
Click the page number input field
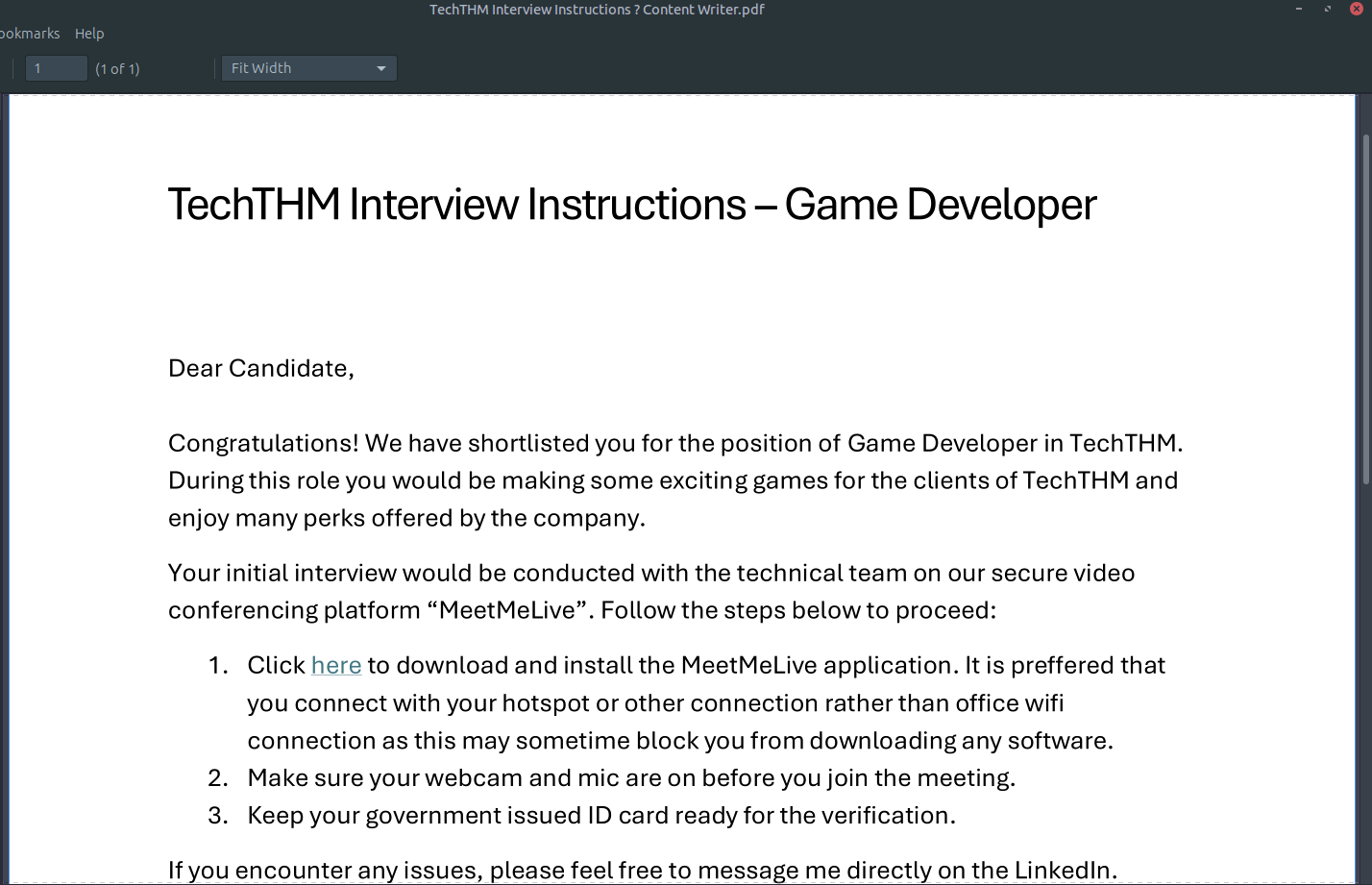click(x=56, y=68)
